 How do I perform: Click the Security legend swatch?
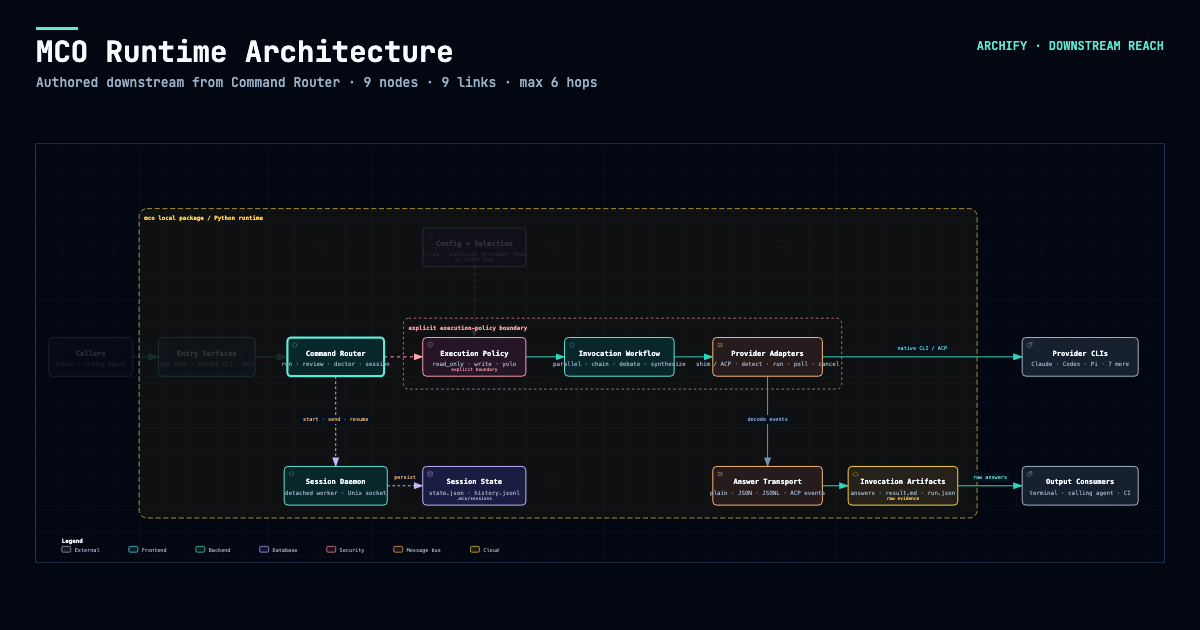click(331, 549)
